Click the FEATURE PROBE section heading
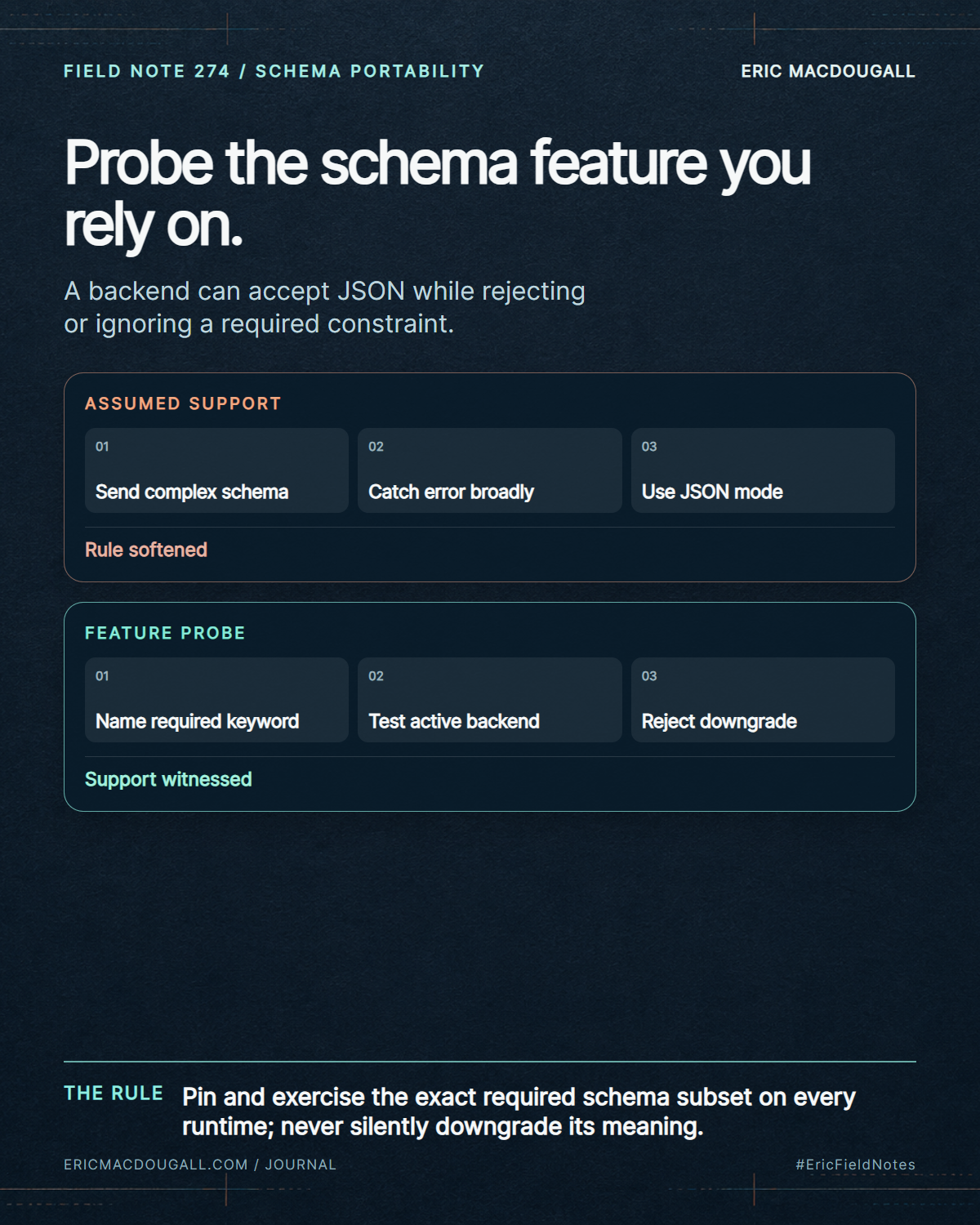The width and height of the screenshot is (980, 1225). click(x=165, y=633)
